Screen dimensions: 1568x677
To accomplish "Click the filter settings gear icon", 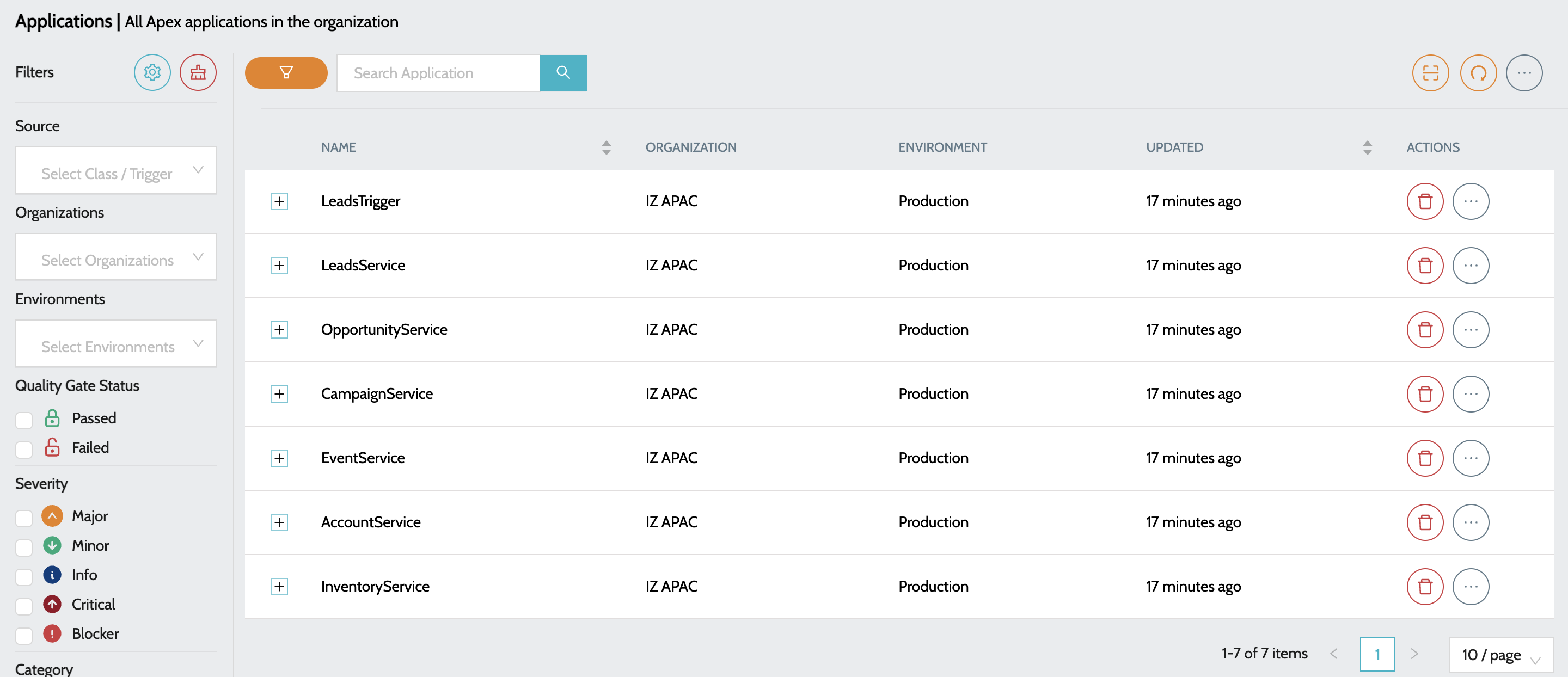I will point(152,72).
